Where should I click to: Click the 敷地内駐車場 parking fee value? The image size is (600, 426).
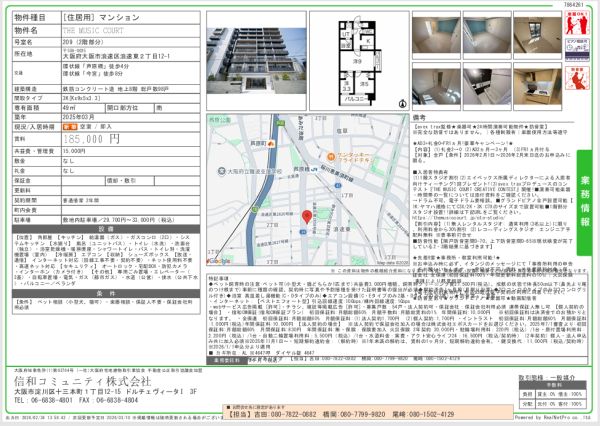click(x=119, y=220)
